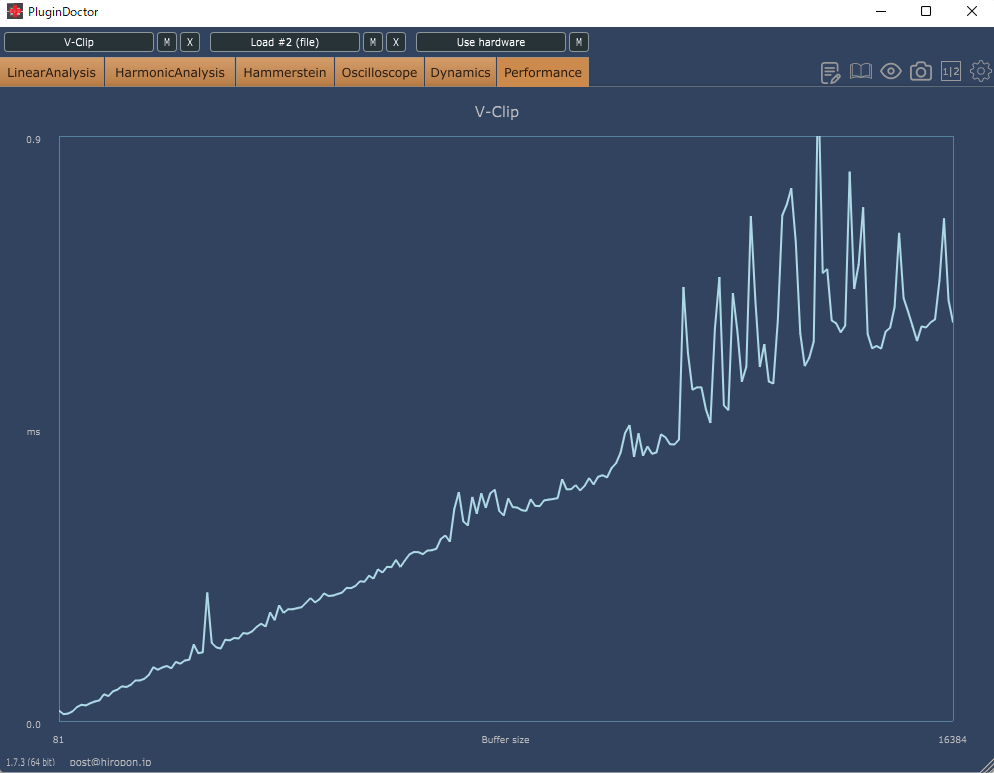Toggle M button next to Load #2
994x773 pixels.
(x=373, y=42)
